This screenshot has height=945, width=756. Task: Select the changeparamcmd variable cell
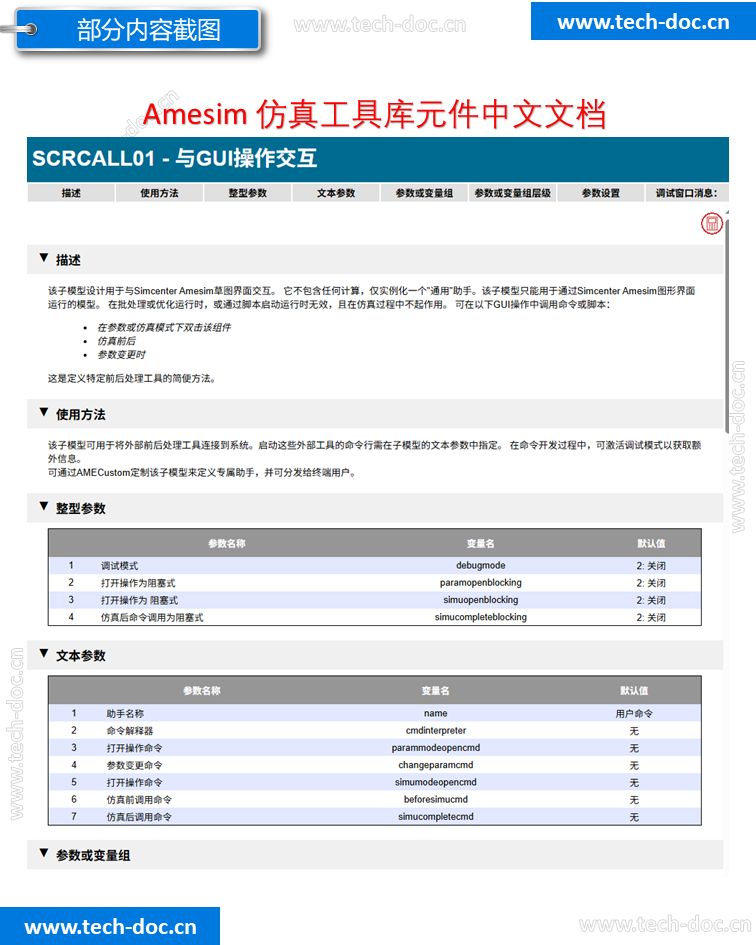[x=435, y=765]
